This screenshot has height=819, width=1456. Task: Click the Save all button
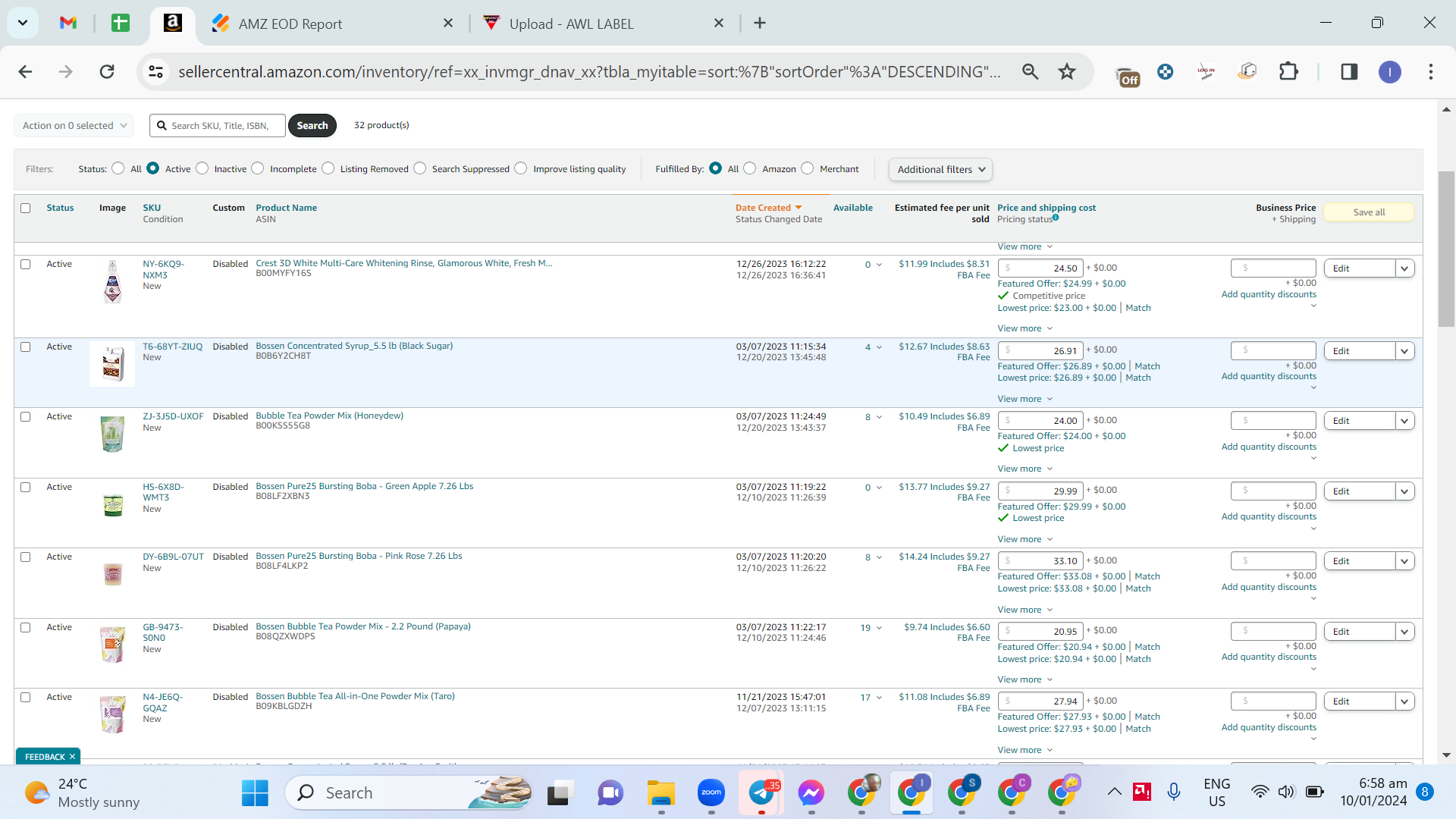pos(1369,212)
